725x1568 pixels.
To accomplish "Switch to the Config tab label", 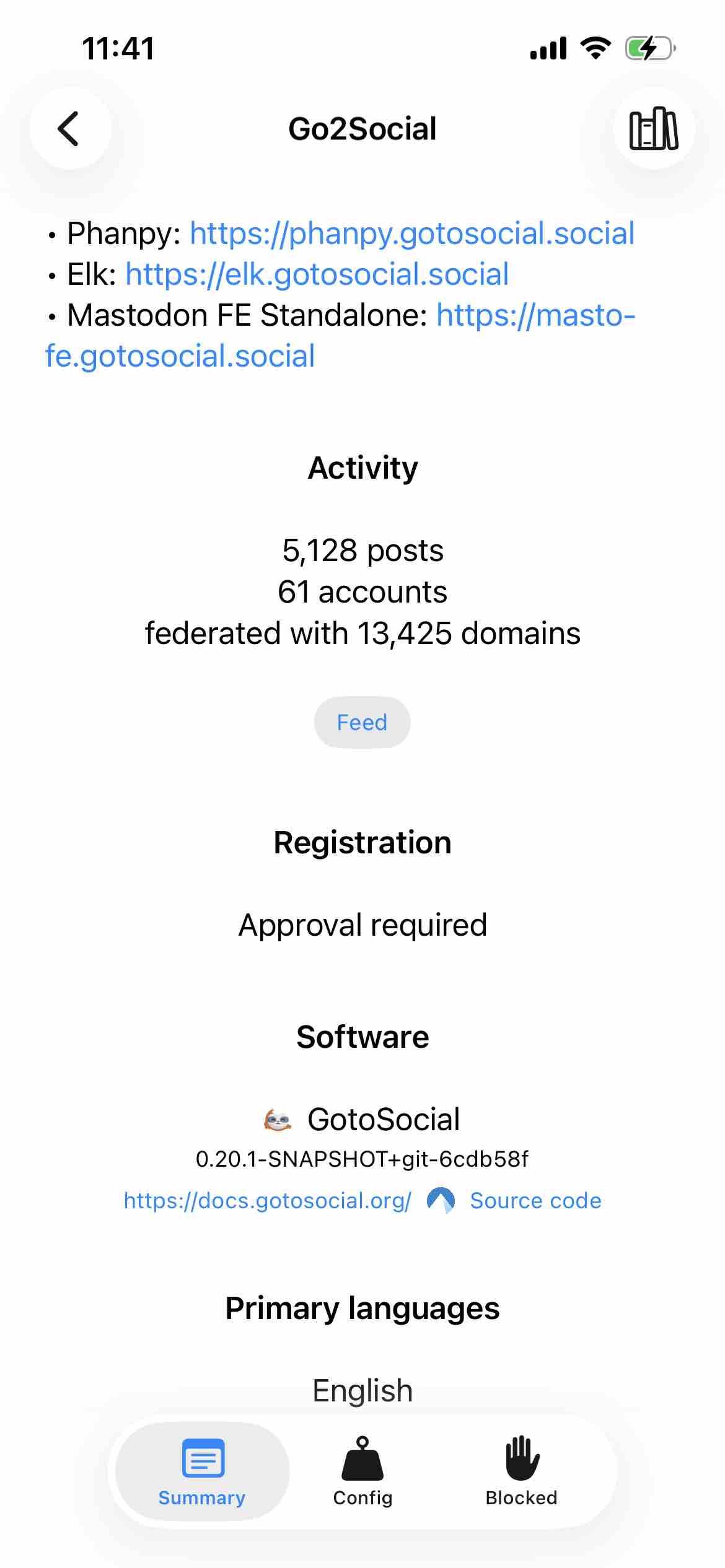I will [x=362, y=1497].
